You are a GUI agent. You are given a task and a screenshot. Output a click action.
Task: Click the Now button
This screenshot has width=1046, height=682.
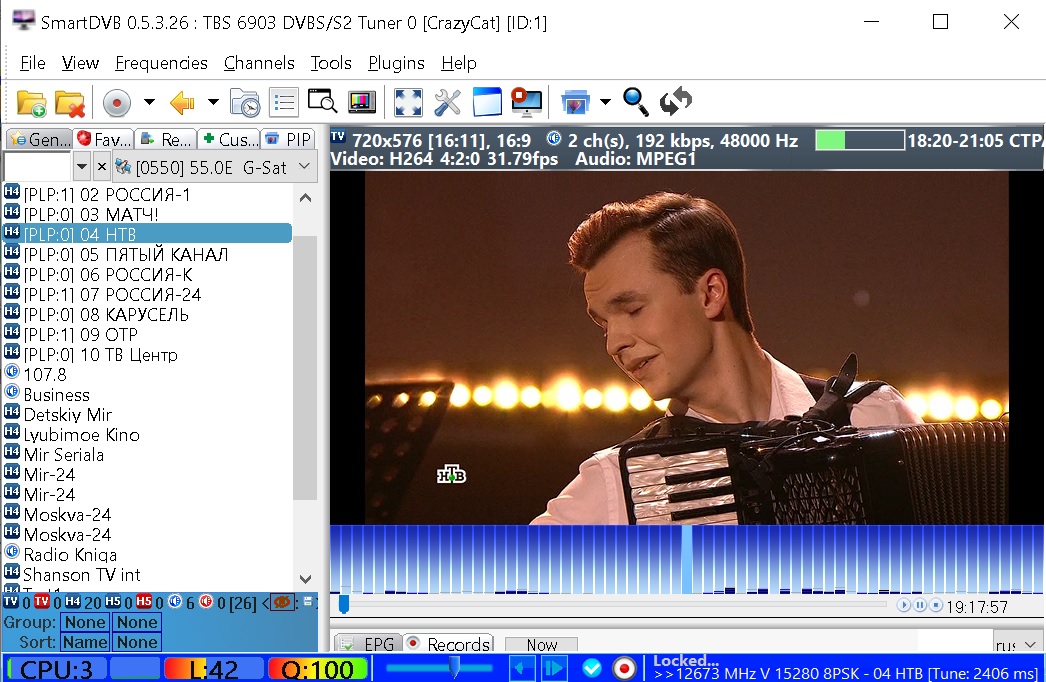point(541,645)
